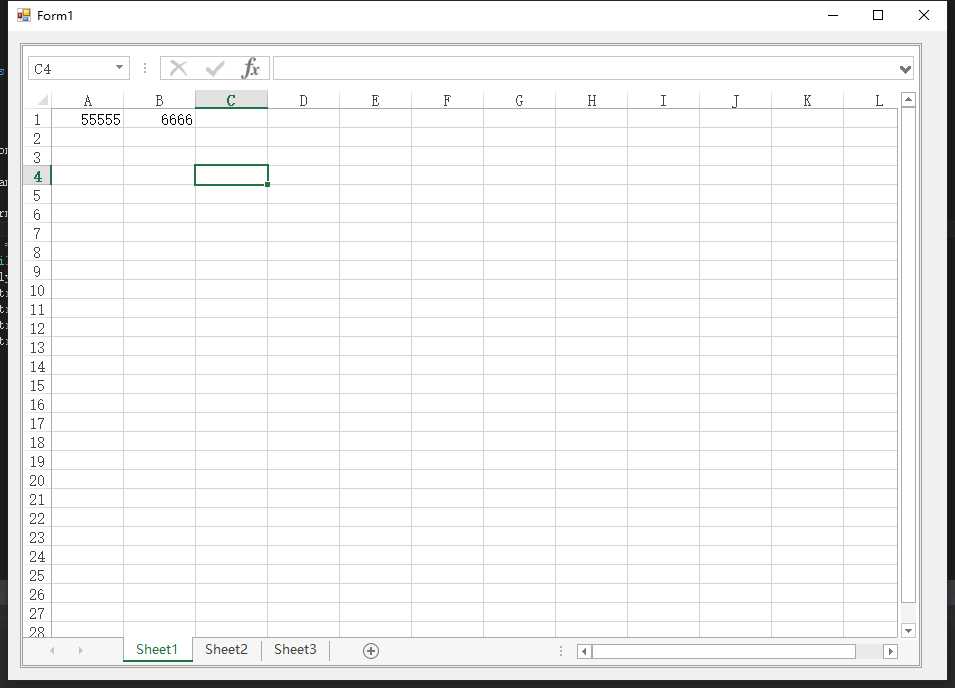955x688 pixels.
Task: Close the Form1 window
Action: [x=923, y=15]
